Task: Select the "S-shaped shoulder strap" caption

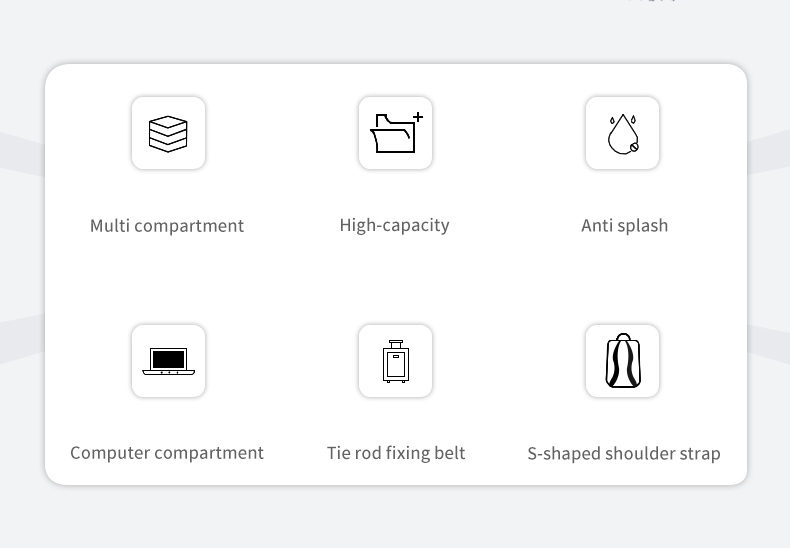Action: pos(624,453)
